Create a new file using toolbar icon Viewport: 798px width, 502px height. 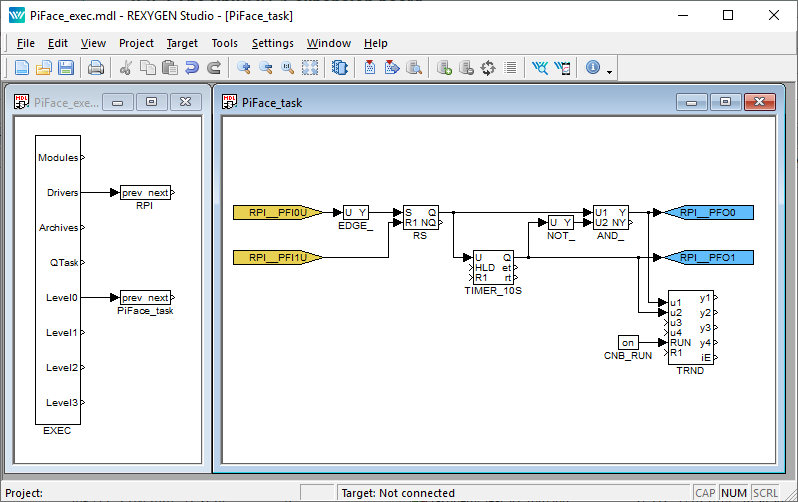pos(22,68)
